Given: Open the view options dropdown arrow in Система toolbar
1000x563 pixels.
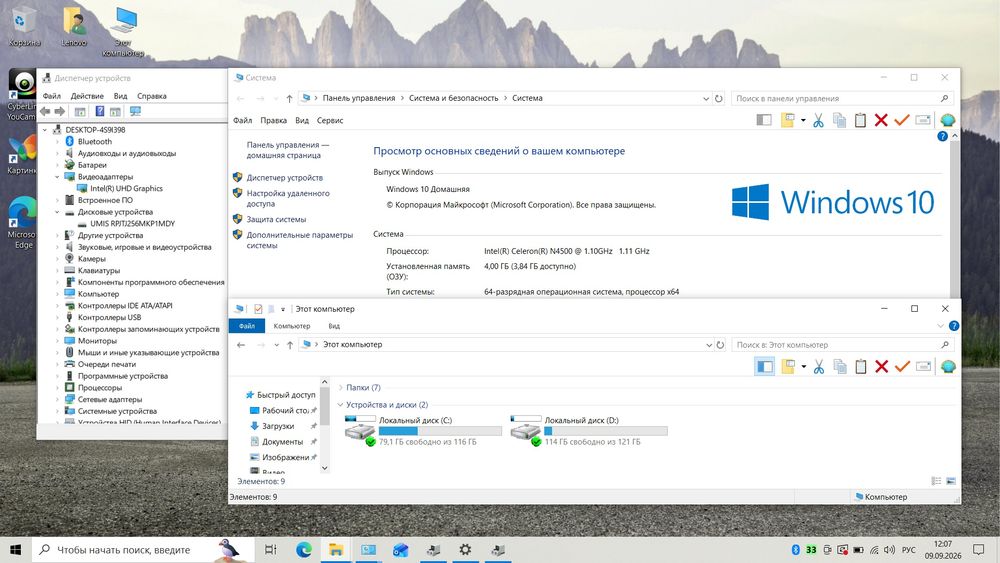Looking at the screenshot, I should (803, 121).
